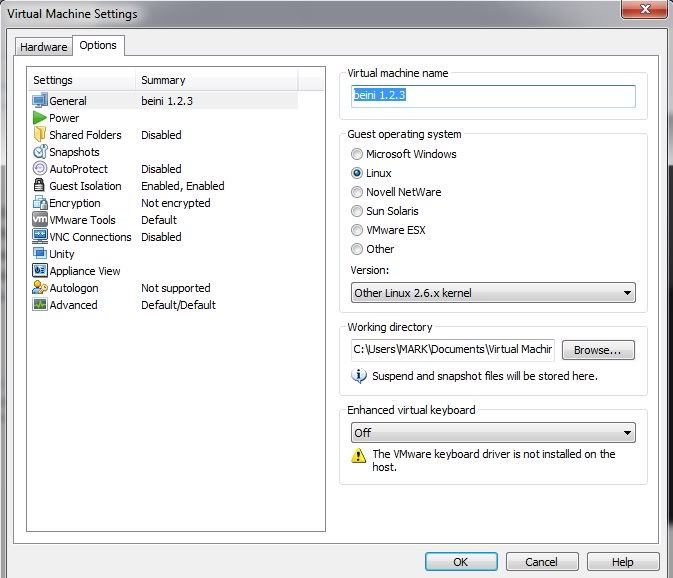Click the Virtual machine name field

pos(493,96)
